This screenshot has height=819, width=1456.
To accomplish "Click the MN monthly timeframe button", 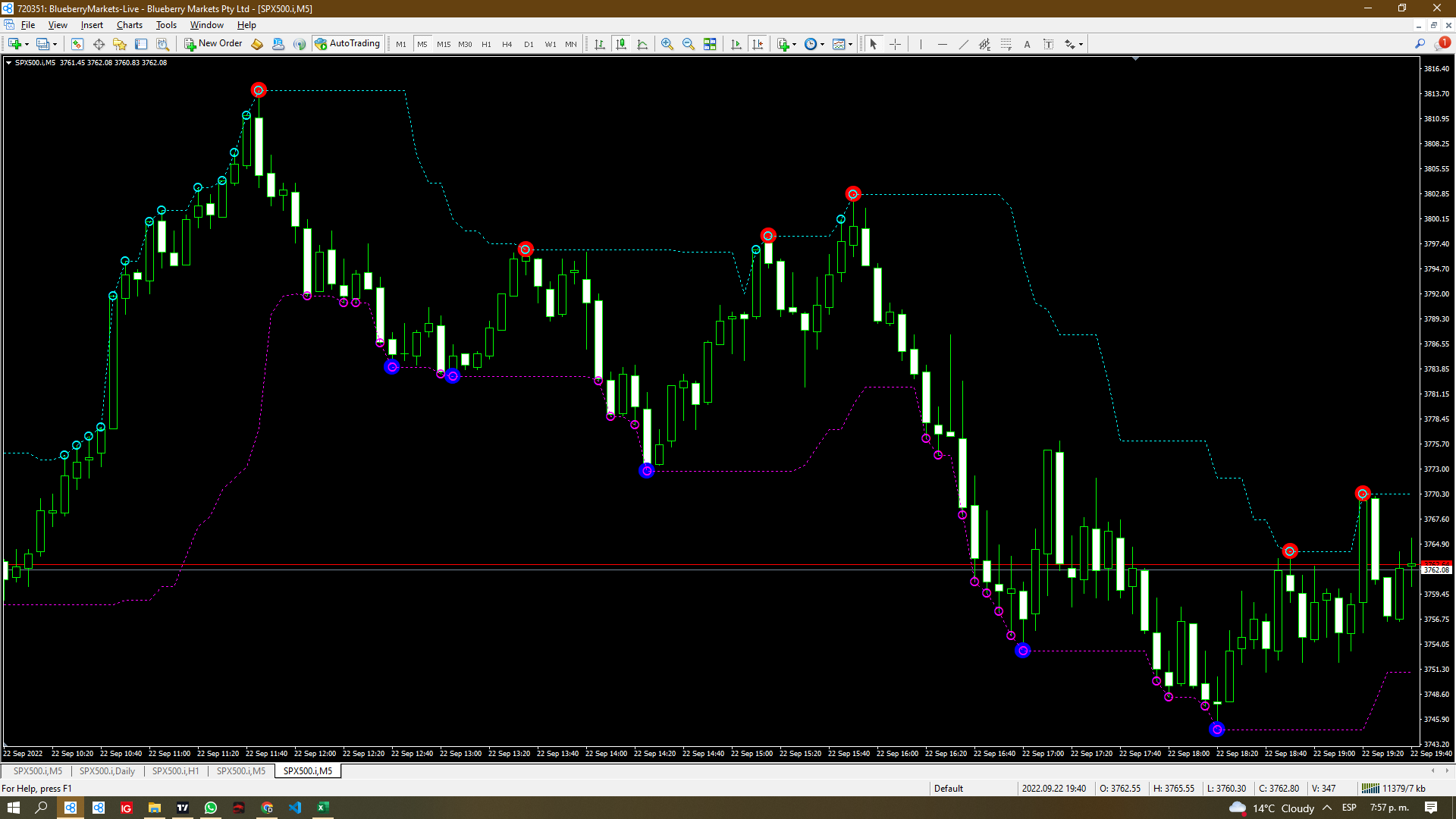I will pos(569,44).
